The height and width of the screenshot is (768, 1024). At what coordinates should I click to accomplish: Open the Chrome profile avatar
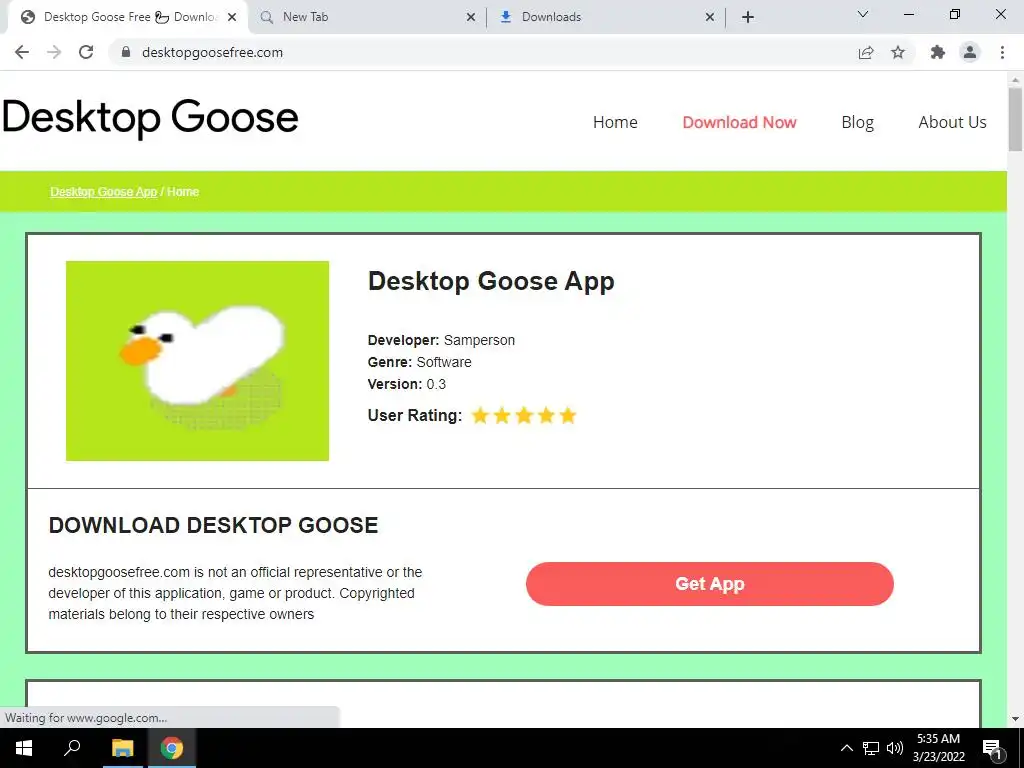[970, 52]
